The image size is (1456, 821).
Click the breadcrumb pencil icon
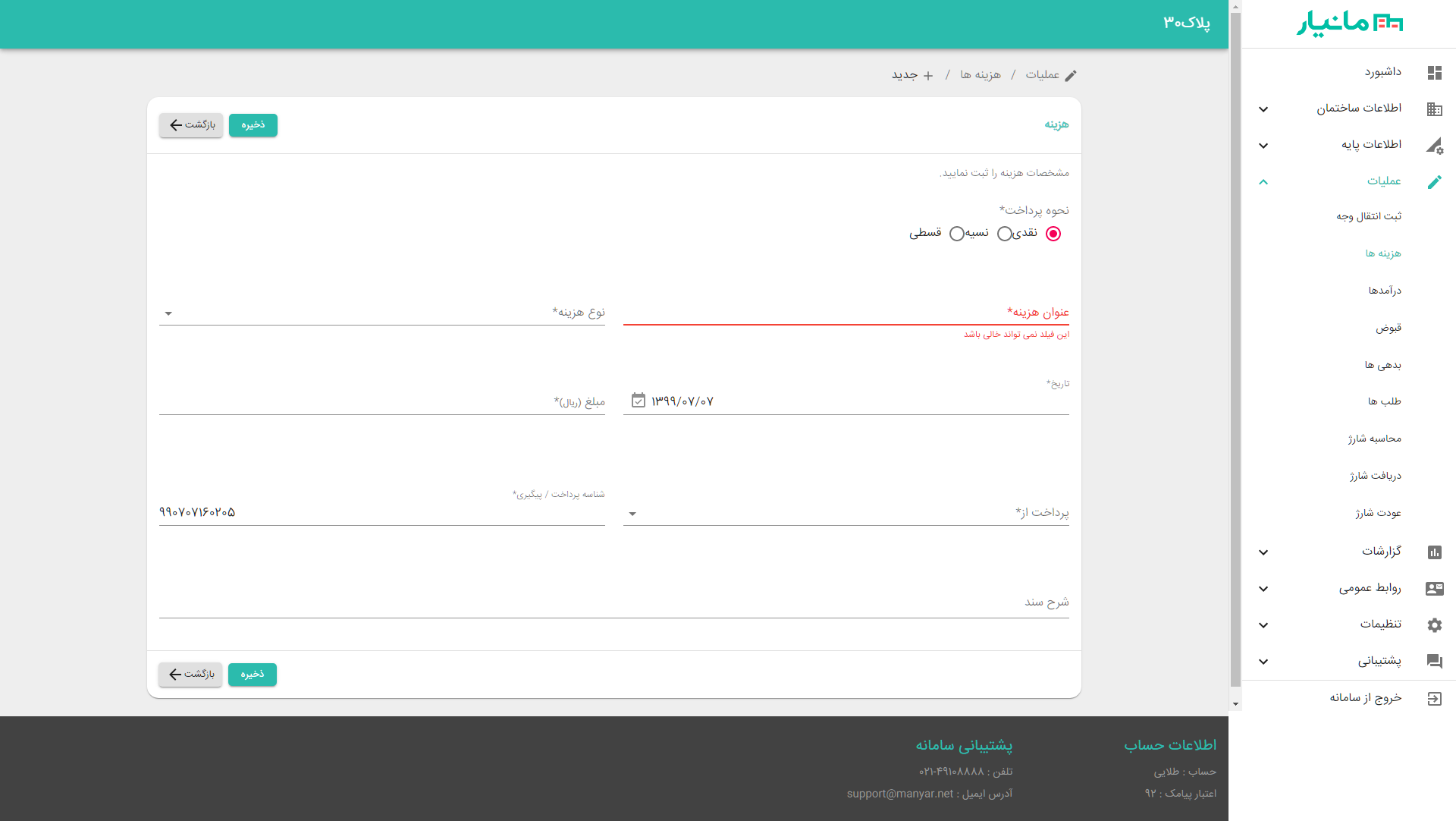1071,76
